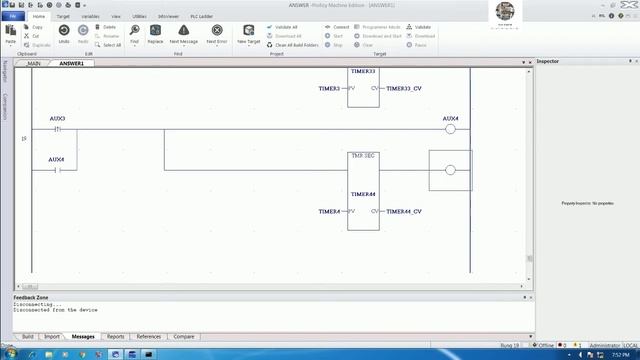Viewport: 640px width, 360px height.
Task: Click the TIMER33_CV operand
Action: click(404, 88)
